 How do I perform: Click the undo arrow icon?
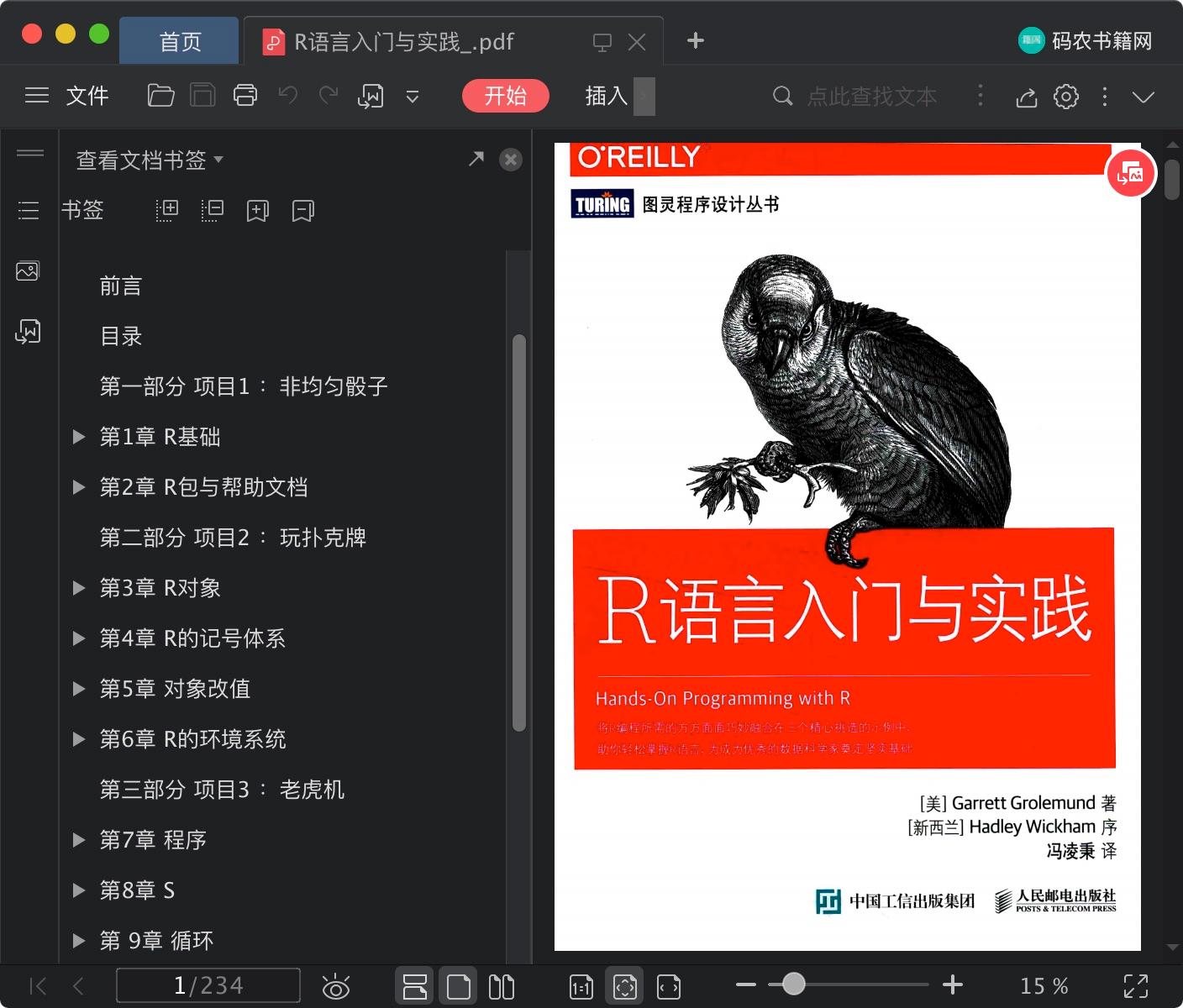point(288,96)
